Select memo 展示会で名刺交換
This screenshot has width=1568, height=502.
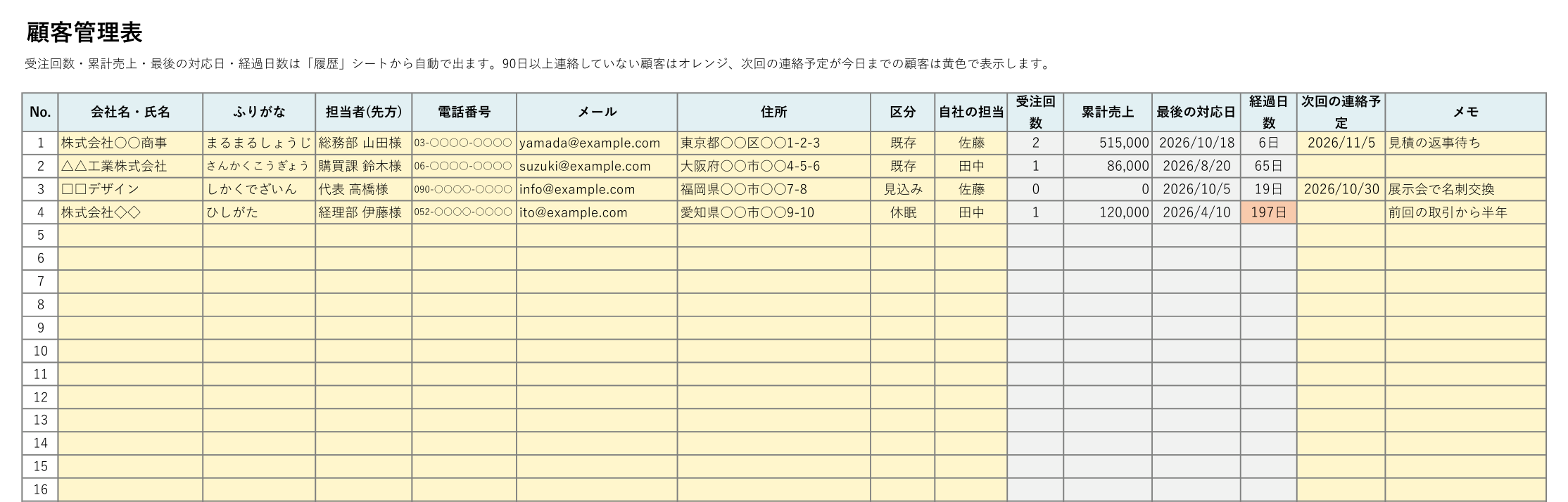[x=1466, y=189]
